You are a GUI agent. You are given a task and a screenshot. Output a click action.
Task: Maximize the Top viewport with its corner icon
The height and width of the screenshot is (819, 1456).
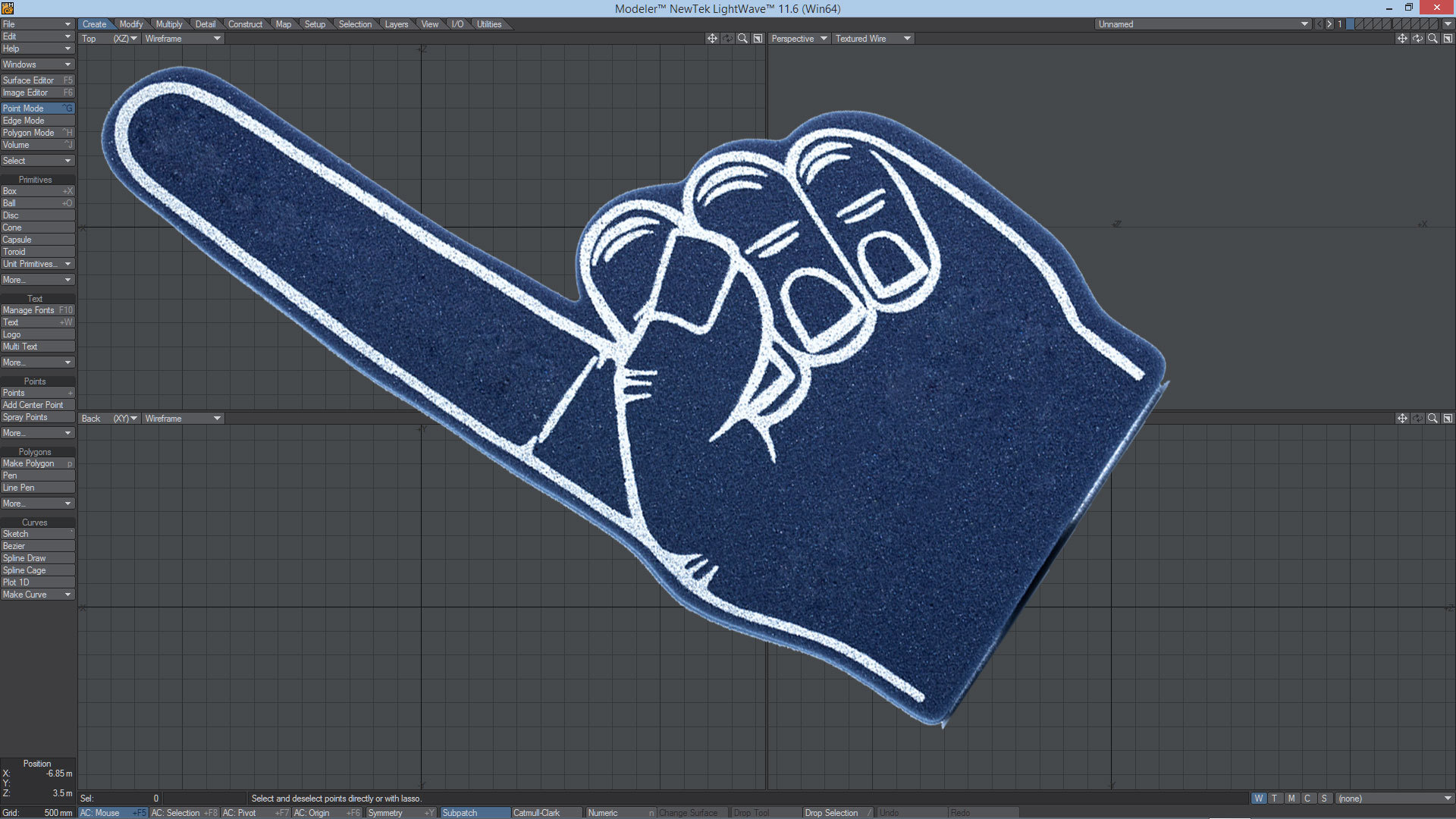(758, 39)
